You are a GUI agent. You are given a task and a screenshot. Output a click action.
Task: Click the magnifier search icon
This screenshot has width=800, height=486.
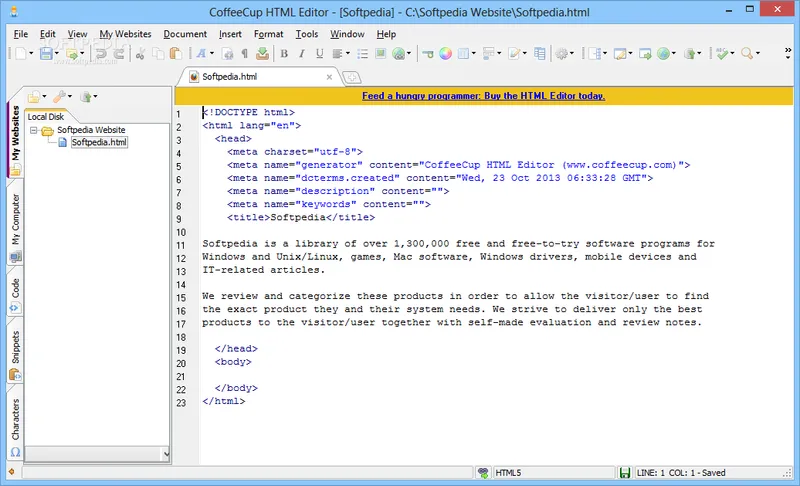747,53
